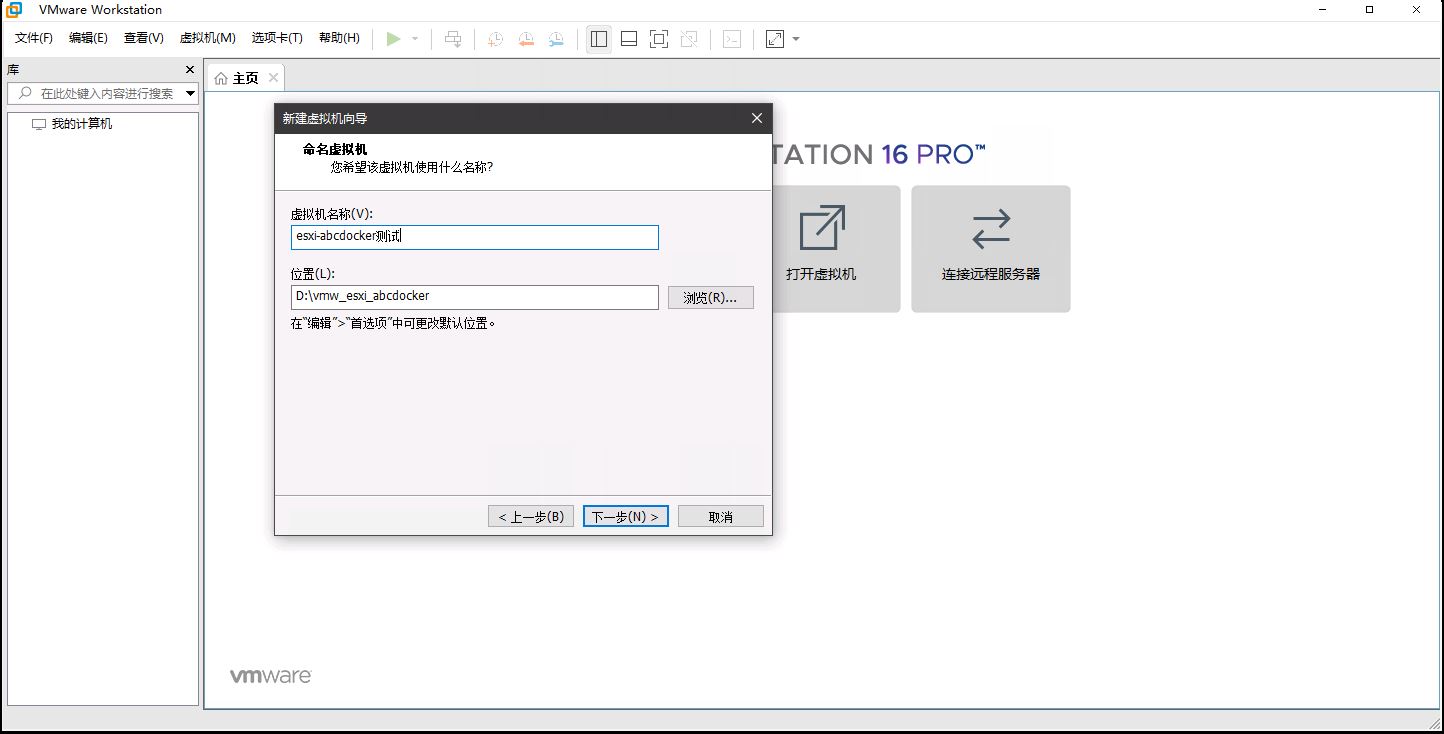Click the green power on play icon
Image resolution: width=1444 pixels, height=734 pixels.
(x=394, y=39)
